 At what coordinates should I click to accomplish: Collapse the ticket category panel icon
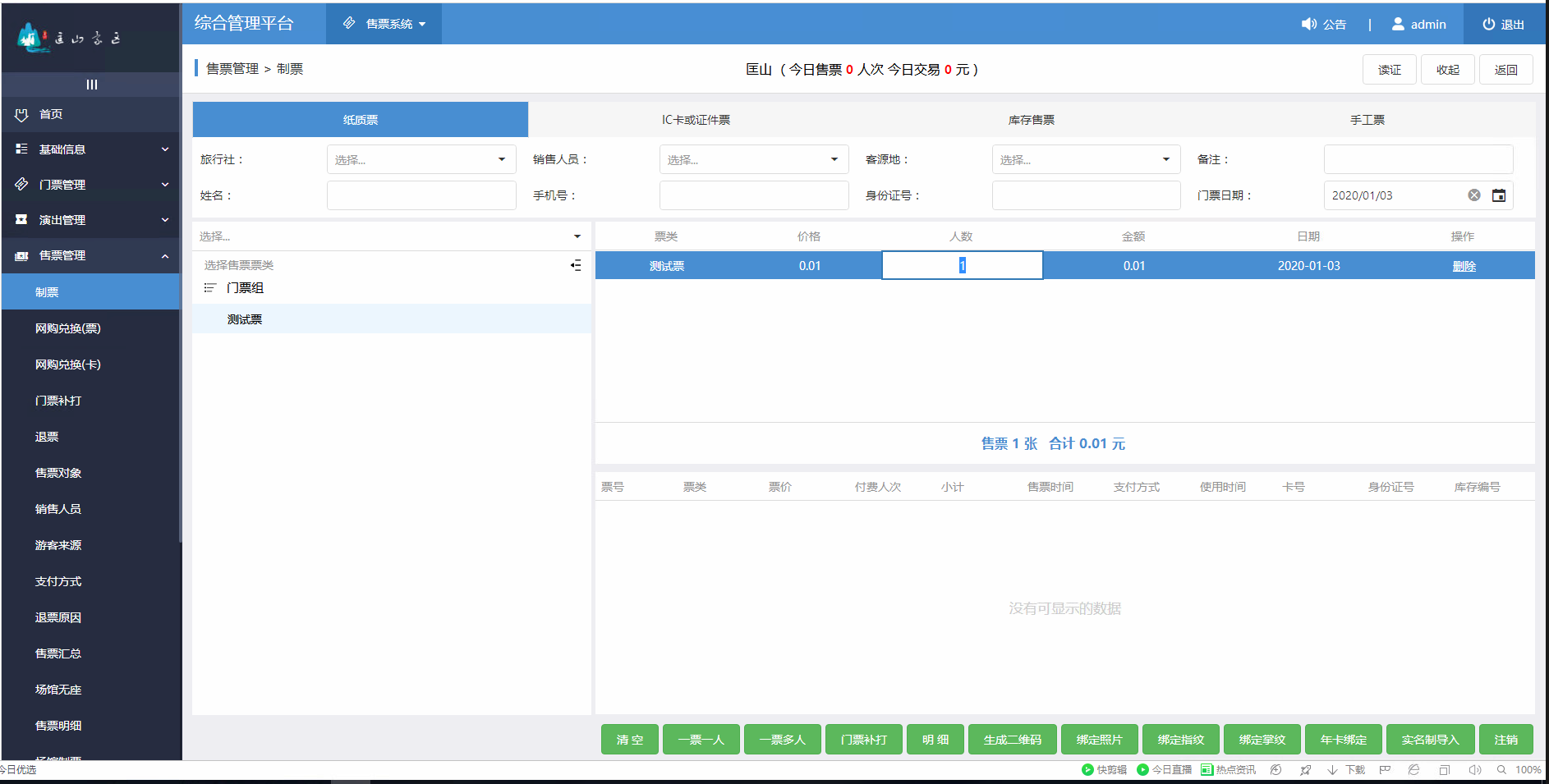(576, 264)
